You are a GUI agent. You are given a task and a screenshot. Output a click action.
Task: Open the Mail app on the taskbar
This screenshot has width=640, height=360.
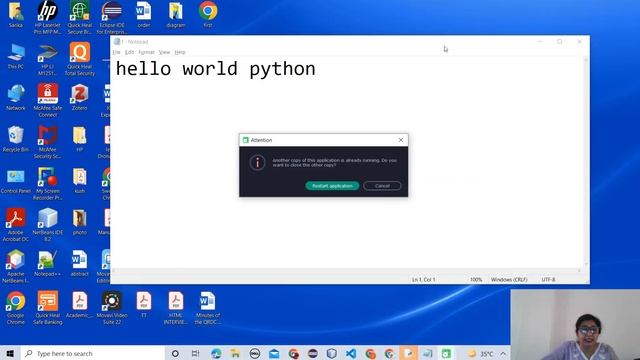(274, 353)
